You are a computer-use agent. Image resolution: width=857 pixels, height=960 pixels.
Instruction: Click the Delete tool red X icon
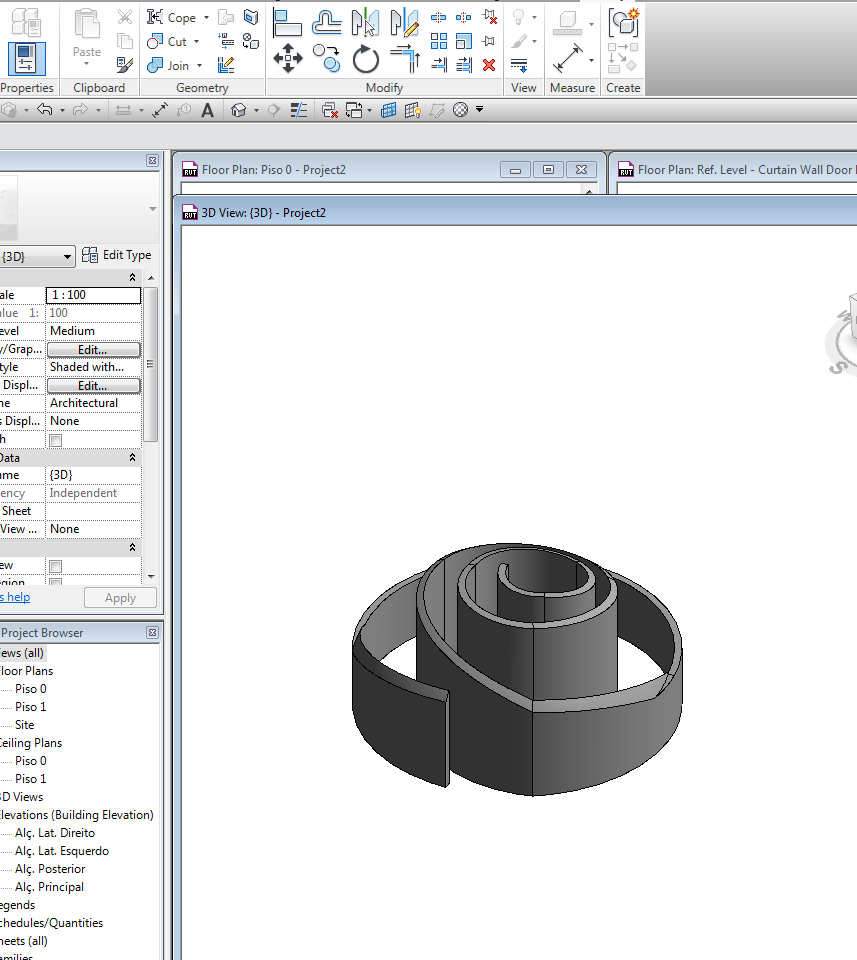coord(489,63)
